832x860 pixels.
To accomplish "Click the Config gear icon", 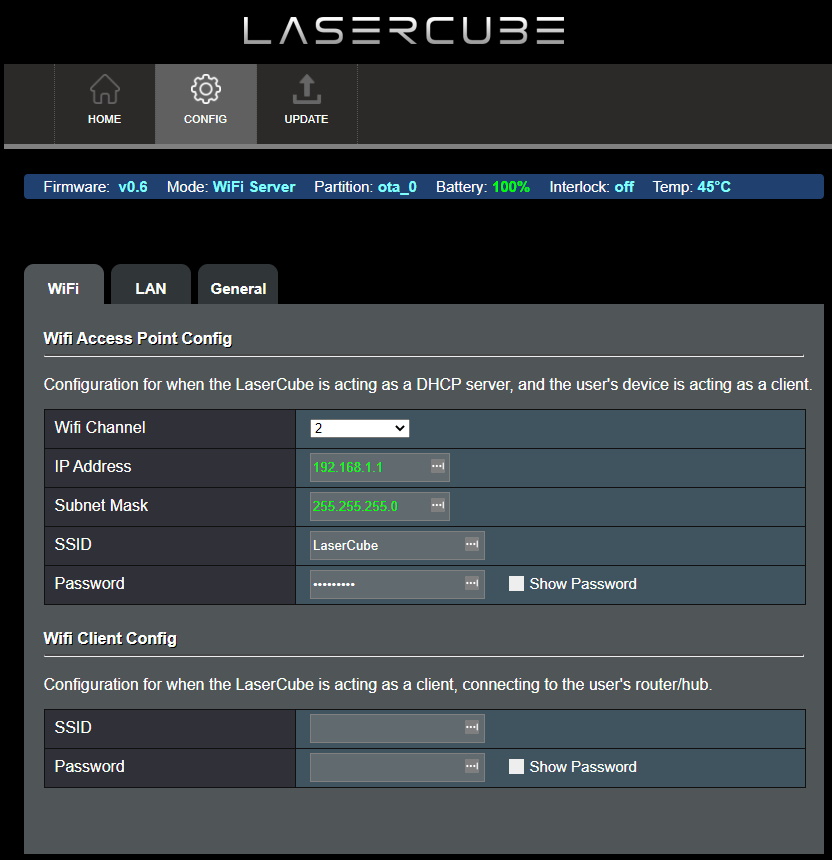I will pos(205,89).
